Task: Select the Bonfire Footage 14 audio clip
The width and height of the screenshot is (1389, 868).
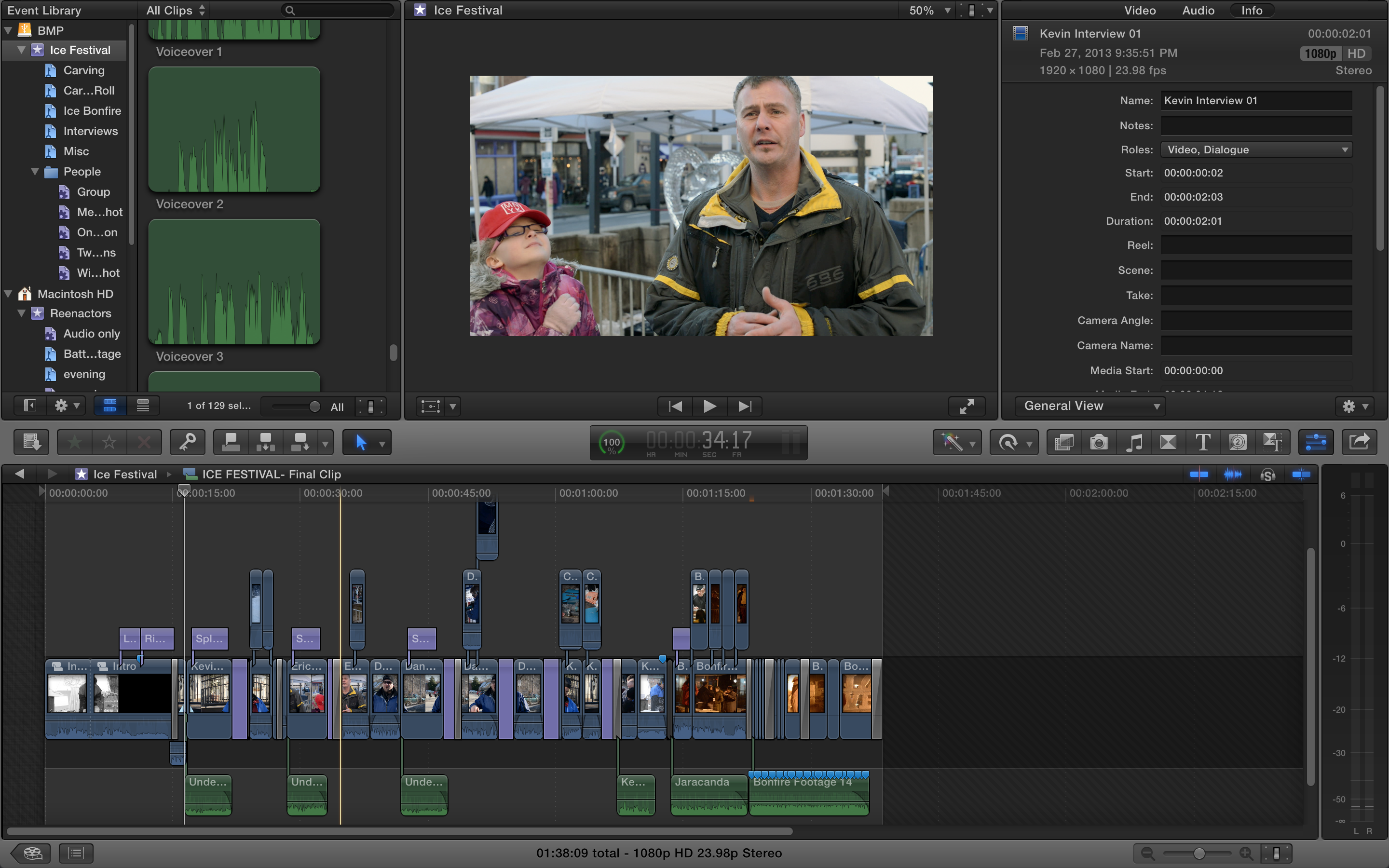Action: click(809, 795)
